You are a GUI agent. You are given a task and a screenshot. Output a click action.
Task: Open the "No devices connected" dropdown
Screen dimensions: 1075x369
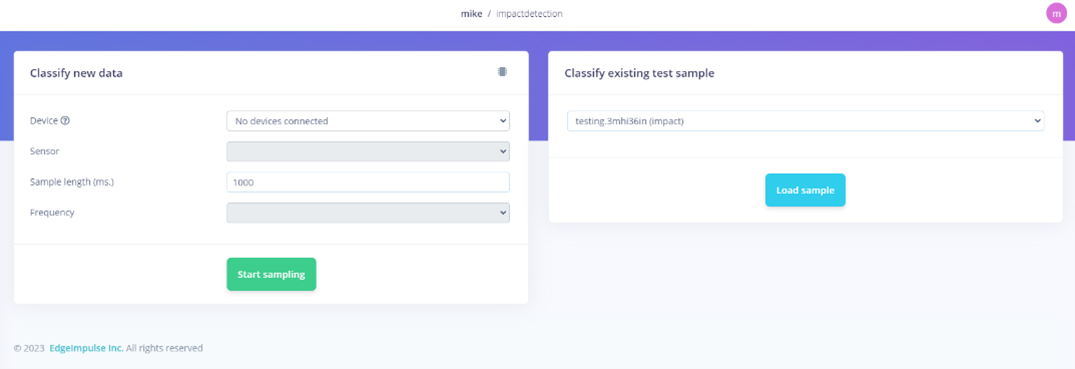click(368, 121)
